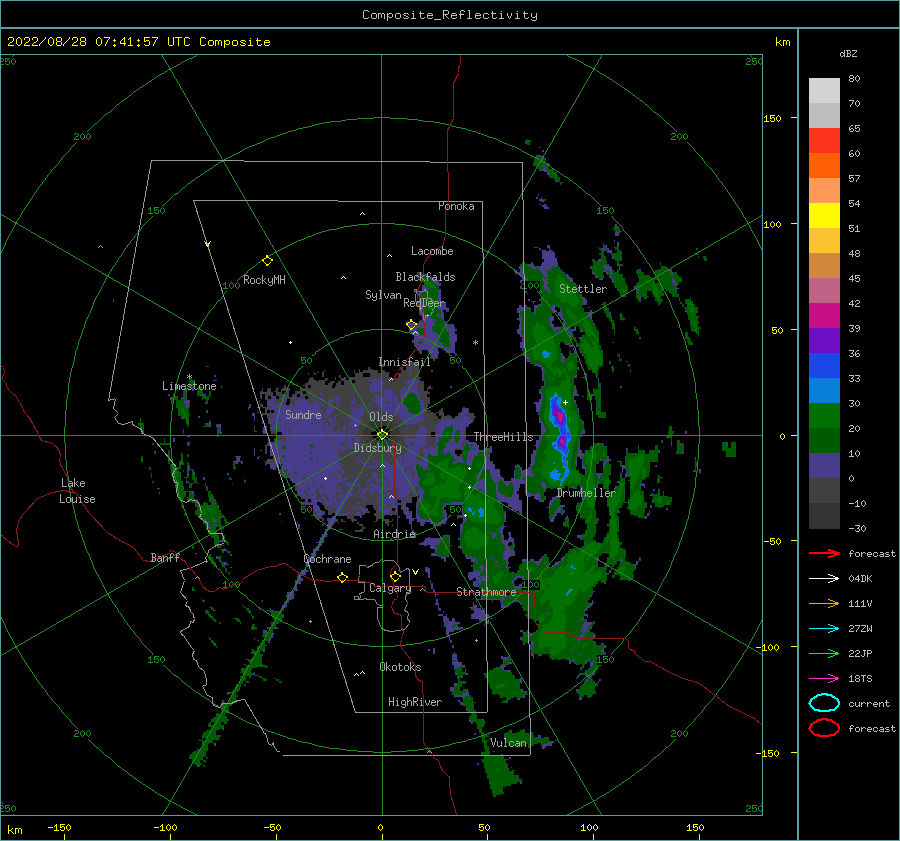Click the 'Calgary' city label
900x841 pixels.
[390, 588]
